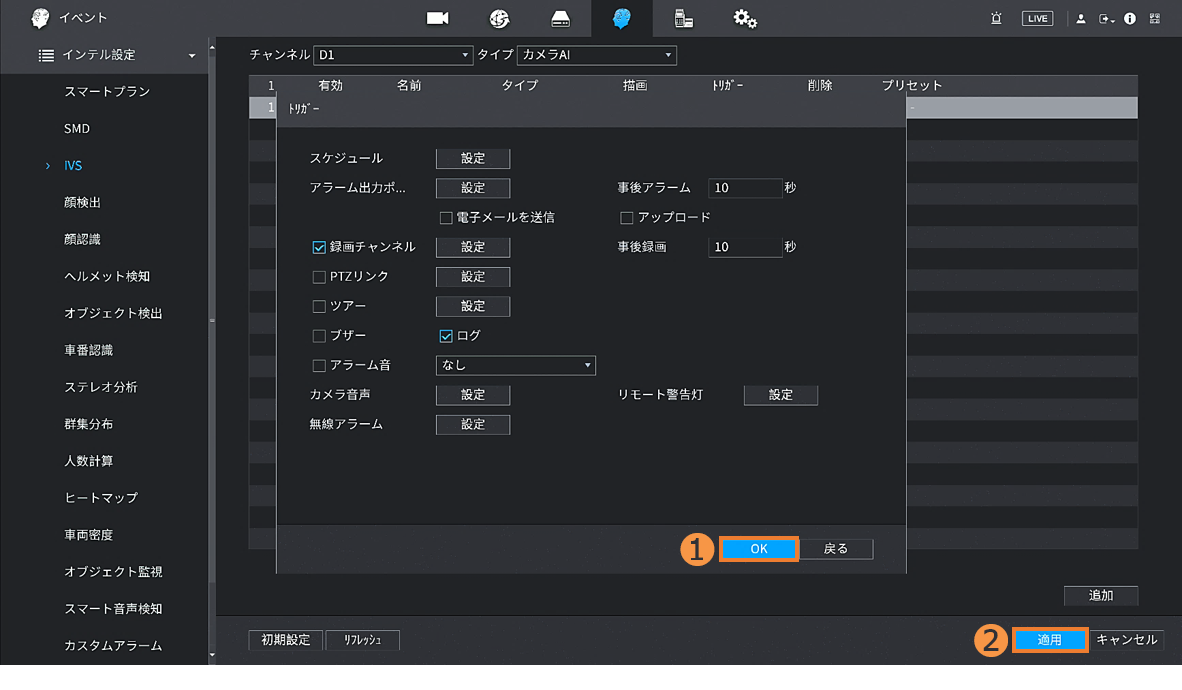1182x690 pixels.
Task: Open the アラーム音 なし dropdown
Action: 515,366
